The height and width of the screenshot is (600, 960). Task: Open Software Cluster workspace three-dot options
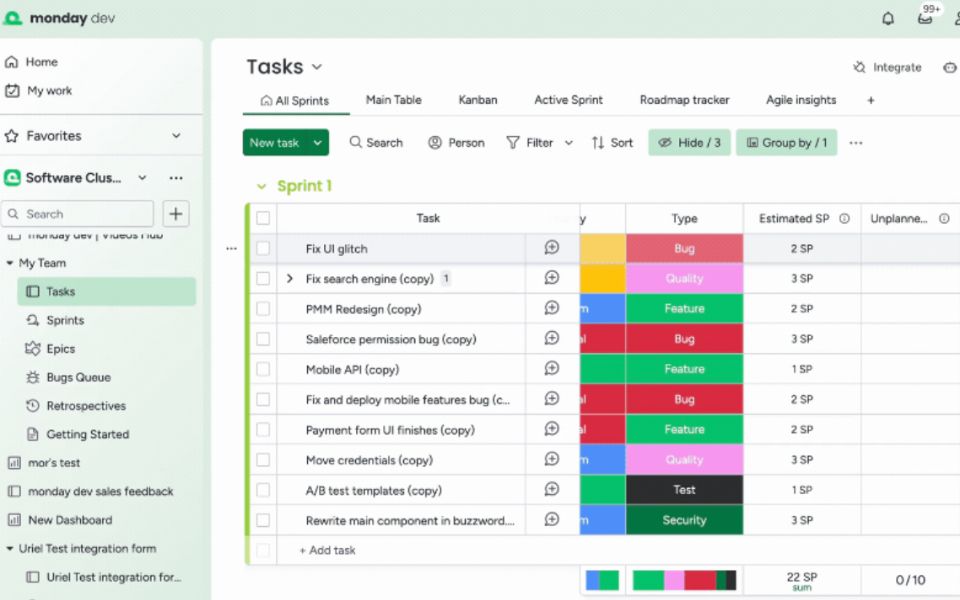pyautogui.click(x=176, y=178)
